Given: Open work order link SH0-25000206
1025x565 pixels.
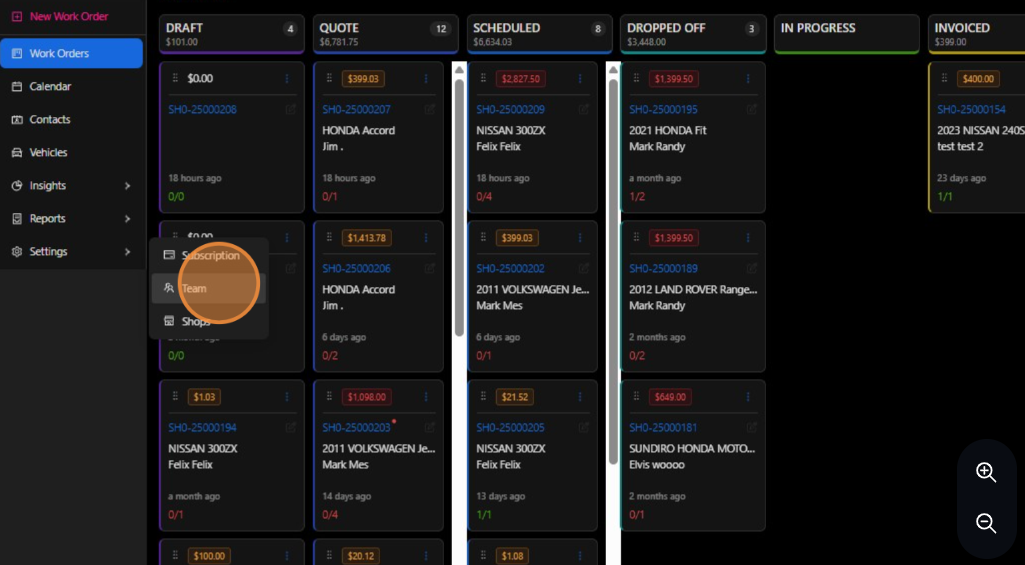Looking at the screenshot, I should pos(356,269).
